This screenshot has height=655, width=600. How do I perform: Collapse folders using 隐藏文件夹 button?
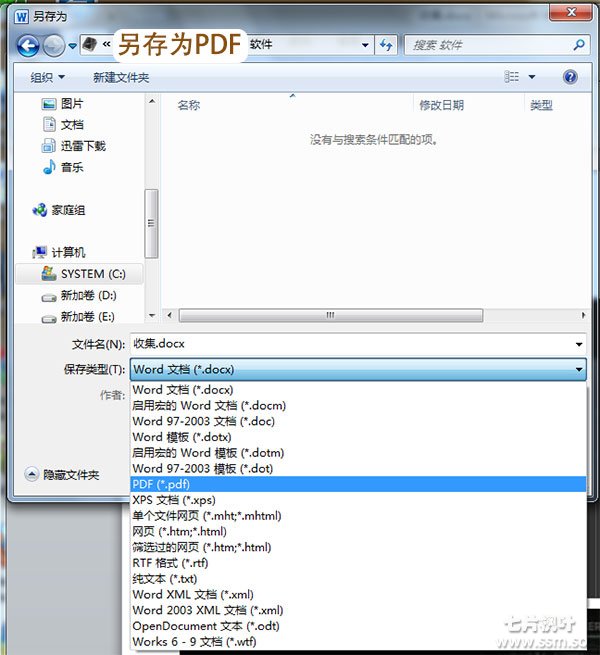62,475
